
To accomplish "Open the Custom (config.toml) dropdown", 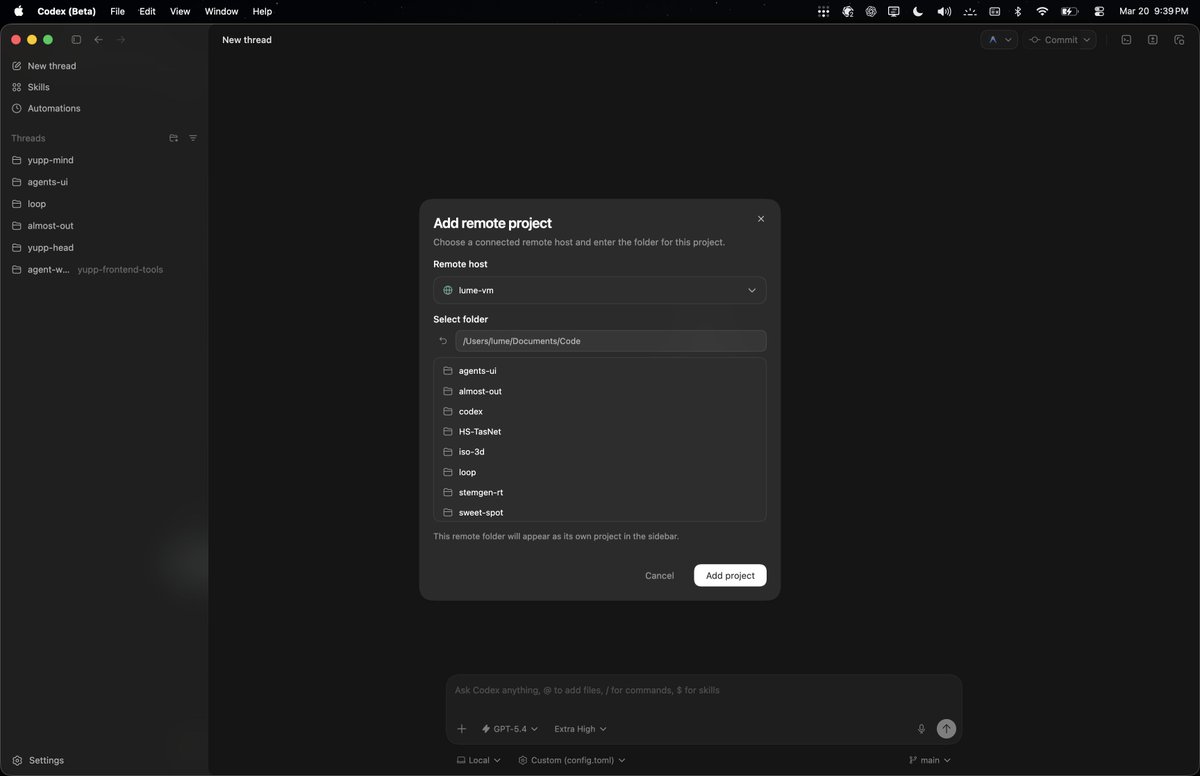I will coord(572,760).
